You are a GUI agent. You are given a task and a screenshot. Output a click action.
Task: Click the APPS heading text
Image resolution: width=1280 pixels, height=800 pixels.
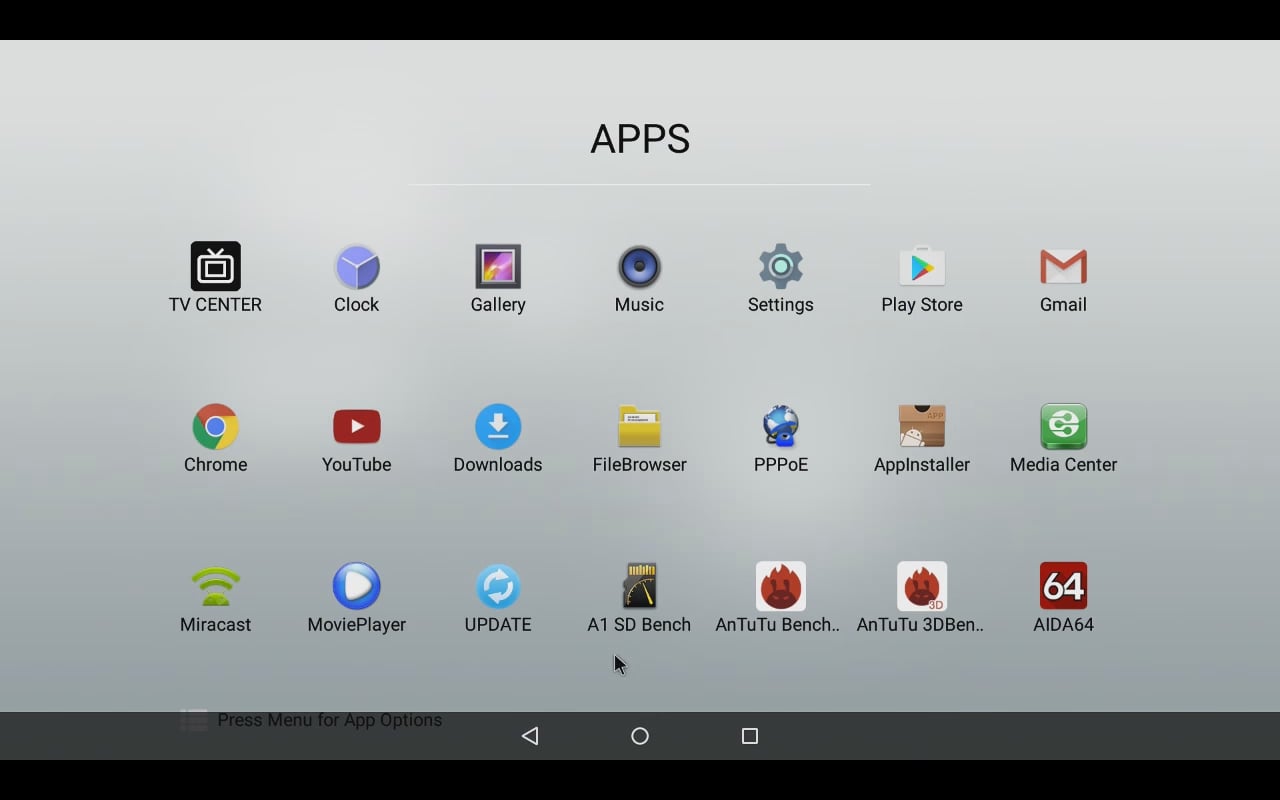640,139
